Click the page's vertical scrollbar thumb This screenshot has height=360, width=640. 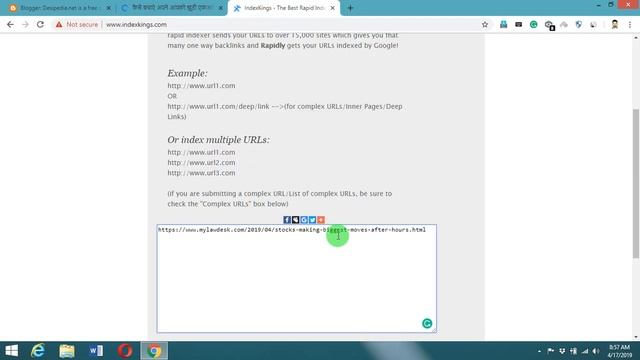tap(636, 183)
